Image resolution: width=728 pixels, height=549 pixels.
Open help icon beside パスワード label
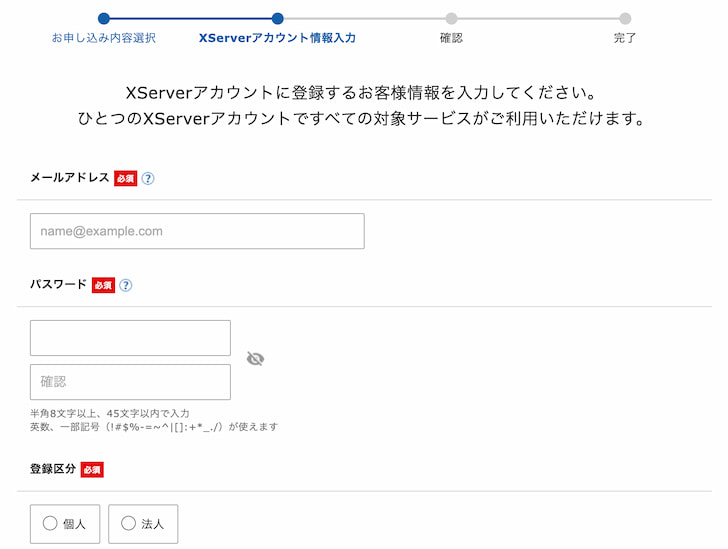pyautogui.click(x=125, y=285)
